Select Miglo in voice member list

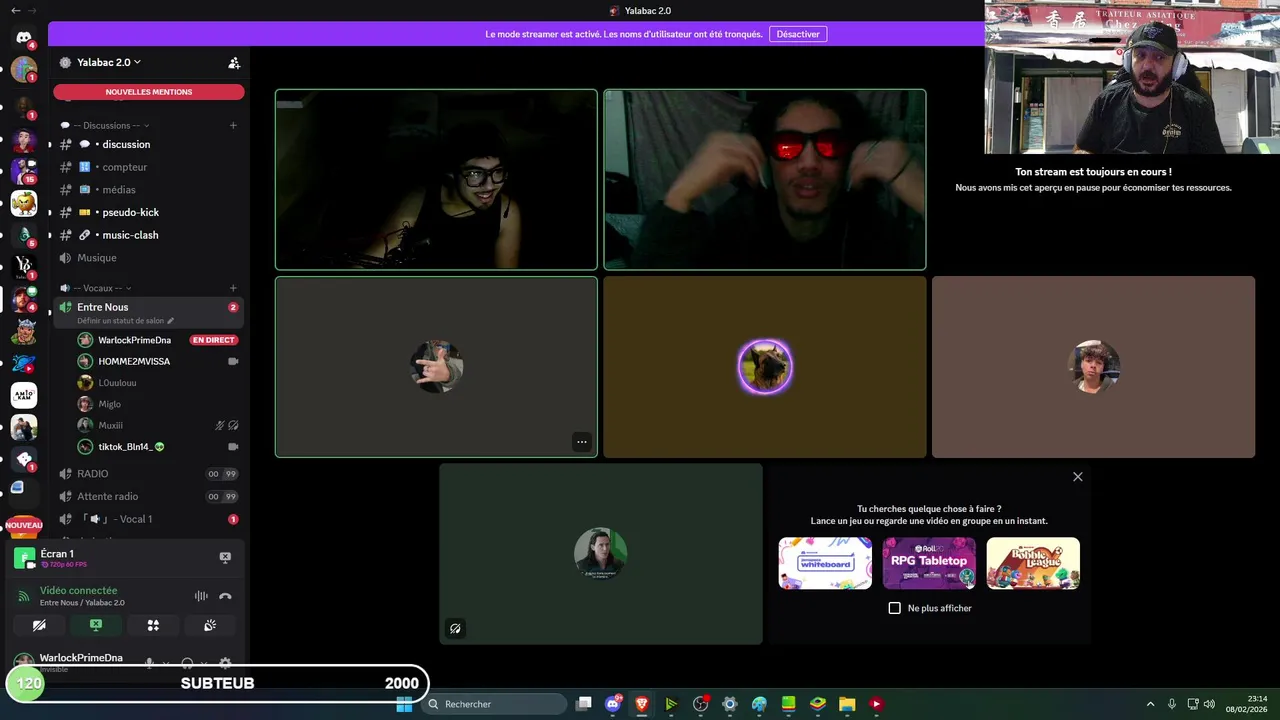click(x=158, y=404)
